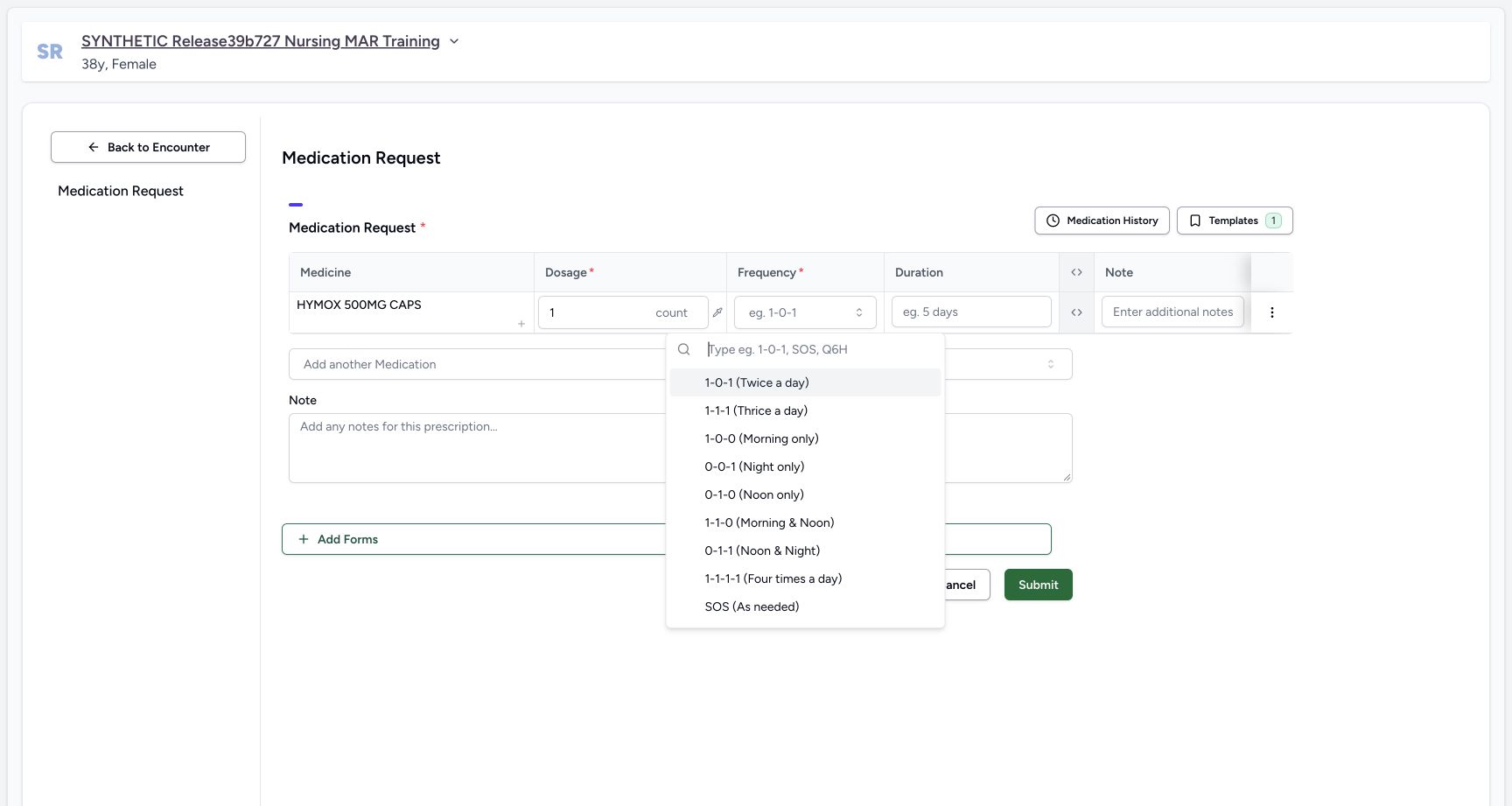1512x806 pixels.
Task: Choose 0-1-1 (Noon & Night)
Action: pos(805,550)
